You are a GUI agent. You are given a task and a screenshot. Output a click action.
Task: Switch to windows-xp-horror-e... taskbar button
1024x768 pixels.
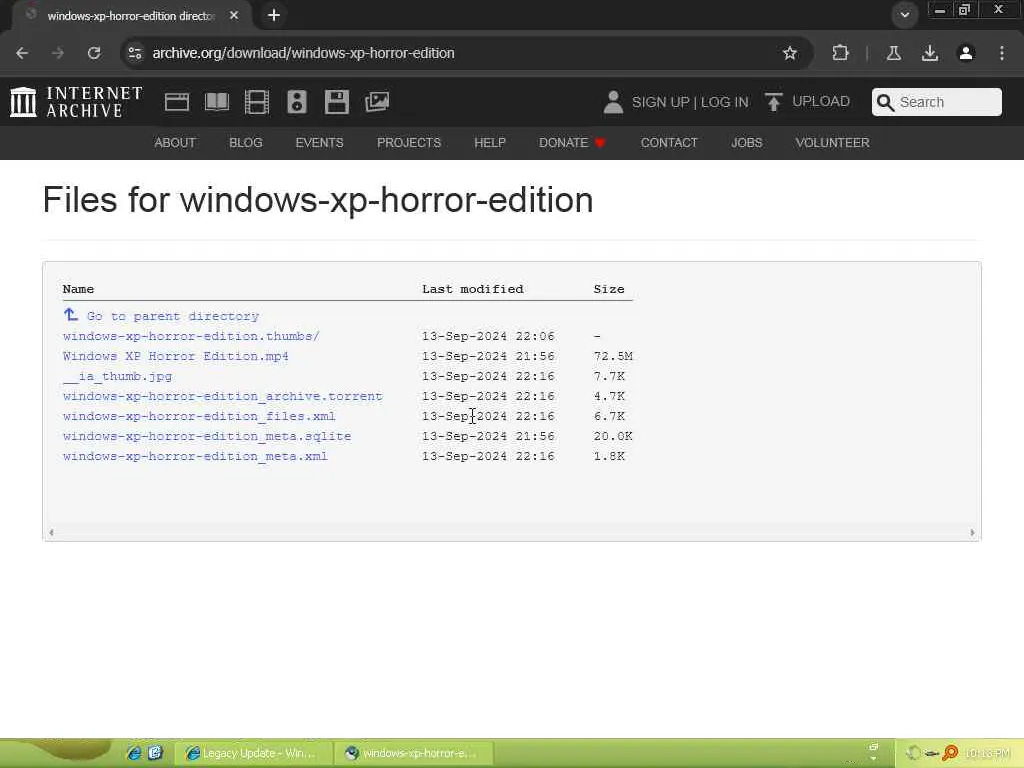pyautogui.click(x=414, y=753)
